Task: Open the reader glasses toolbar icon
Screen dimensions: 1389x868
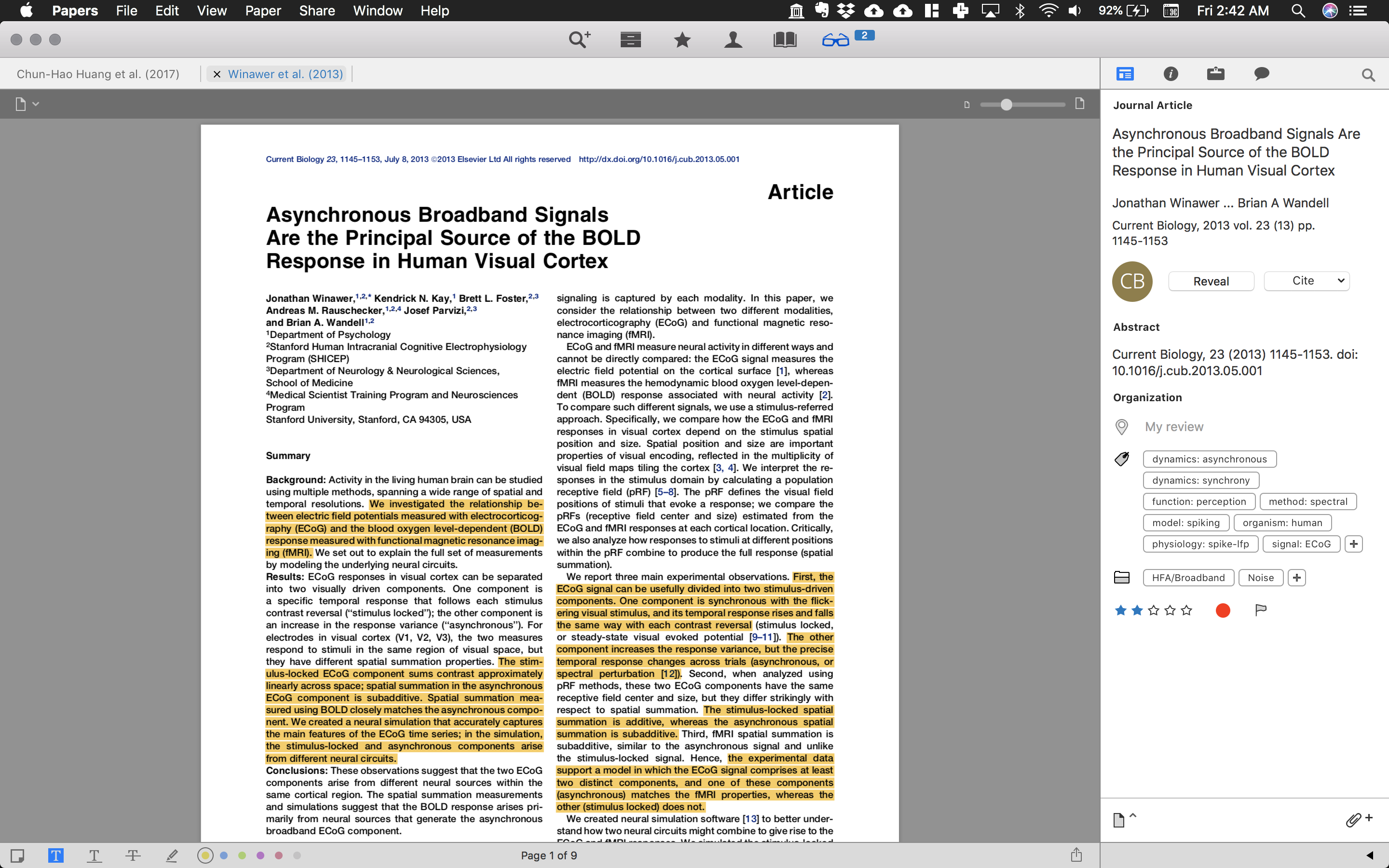Action: (x=835, y=40)
